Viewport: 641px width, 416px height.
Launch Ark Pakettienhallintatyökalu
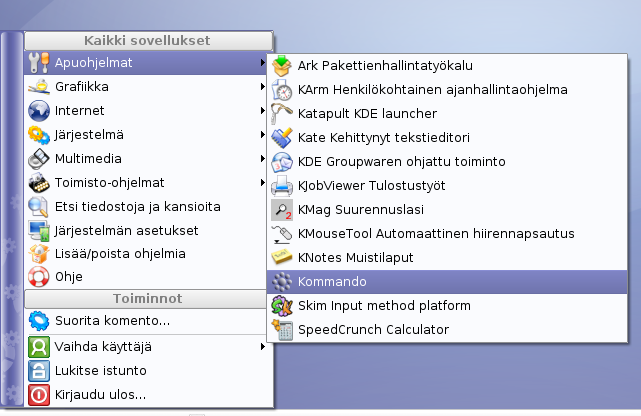(x=447, y=66)
